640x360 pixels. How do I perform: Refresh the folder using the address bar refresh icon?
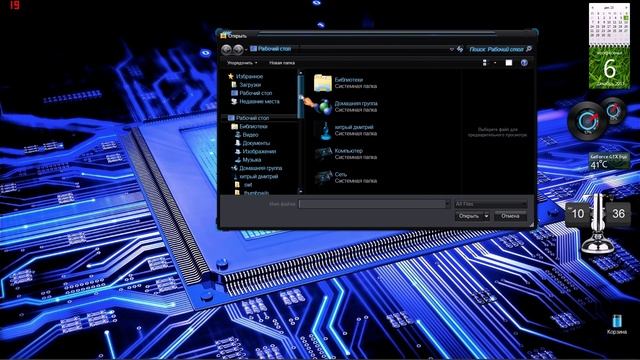point(460,49)
